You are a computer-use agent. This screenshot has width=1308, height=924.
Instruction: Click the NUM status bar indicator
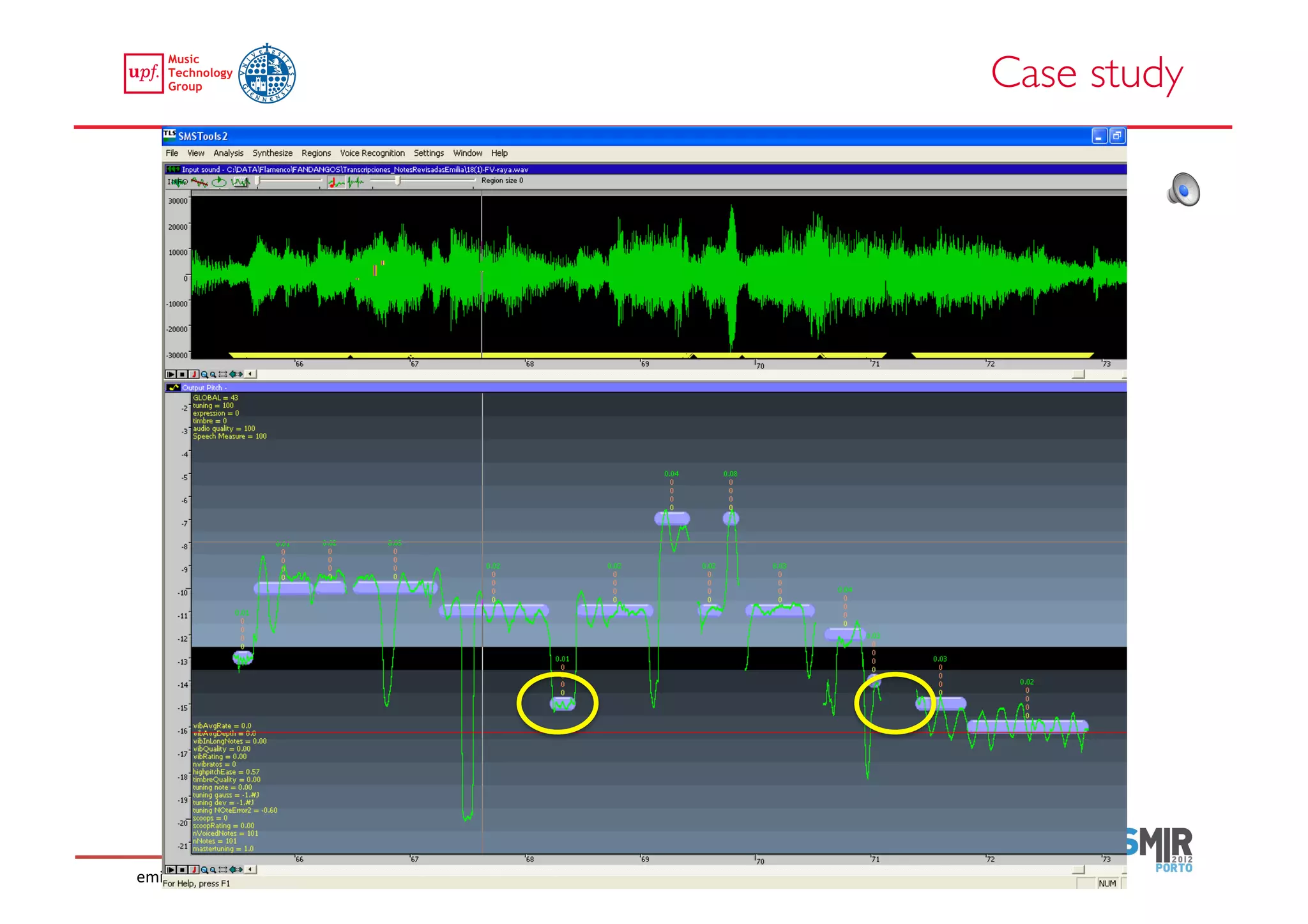point(1107,884)
